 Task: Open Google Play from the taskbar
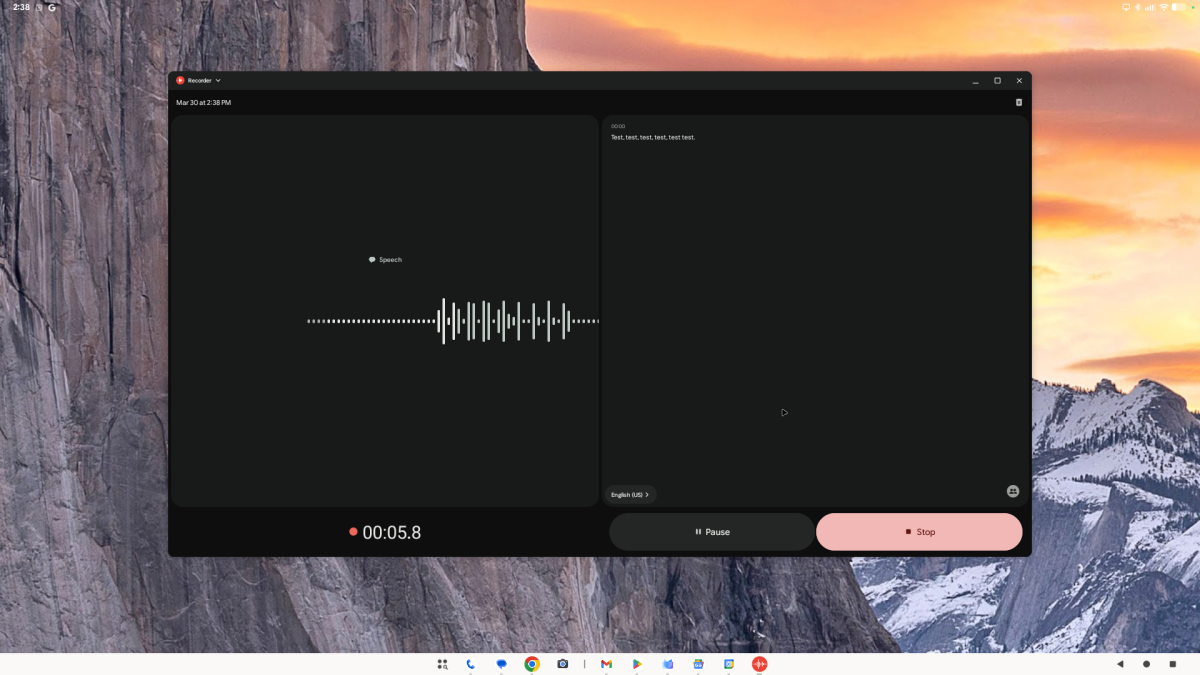coord(637,663)
